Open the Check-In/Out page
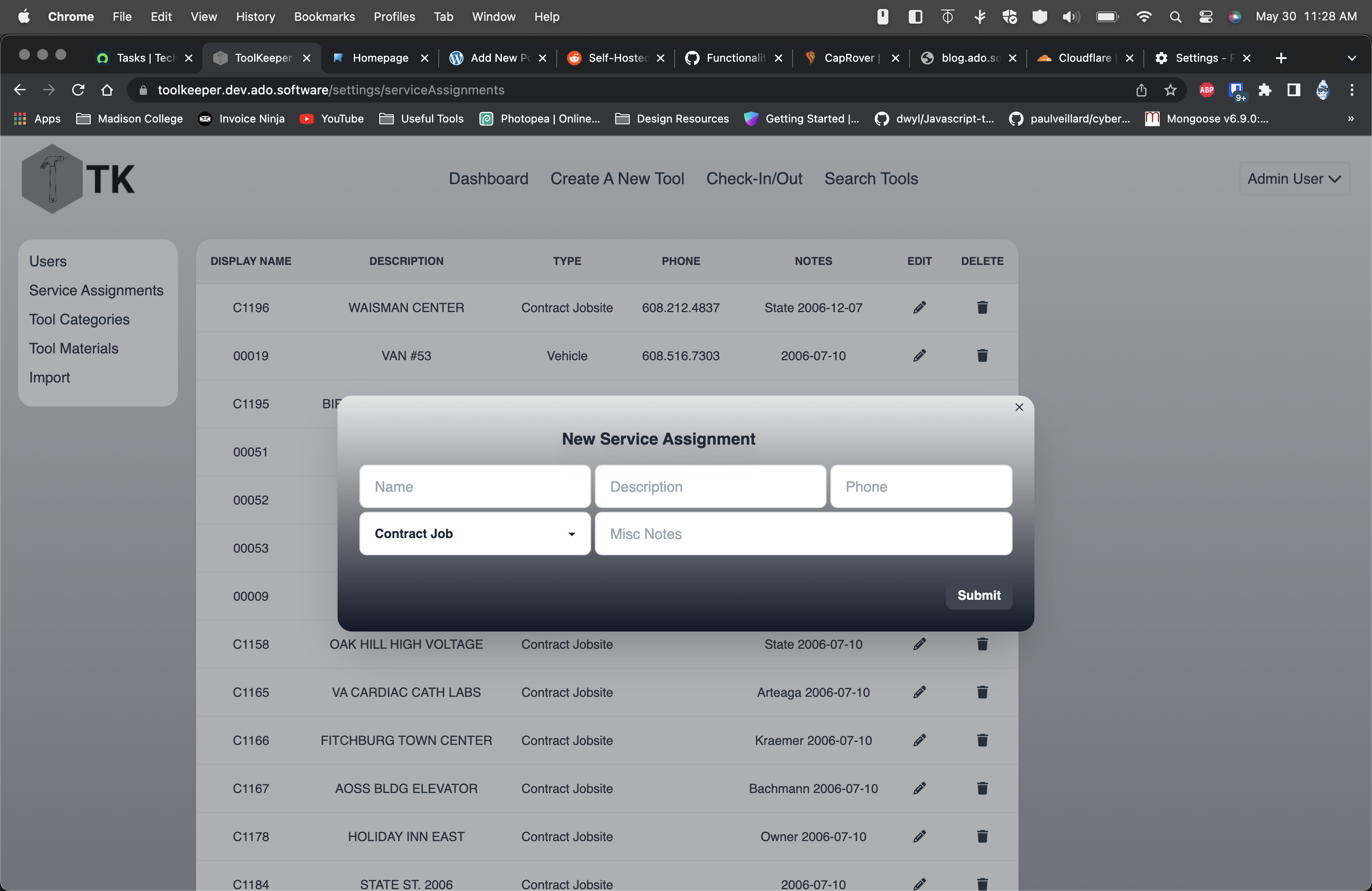 coord(754,179)
